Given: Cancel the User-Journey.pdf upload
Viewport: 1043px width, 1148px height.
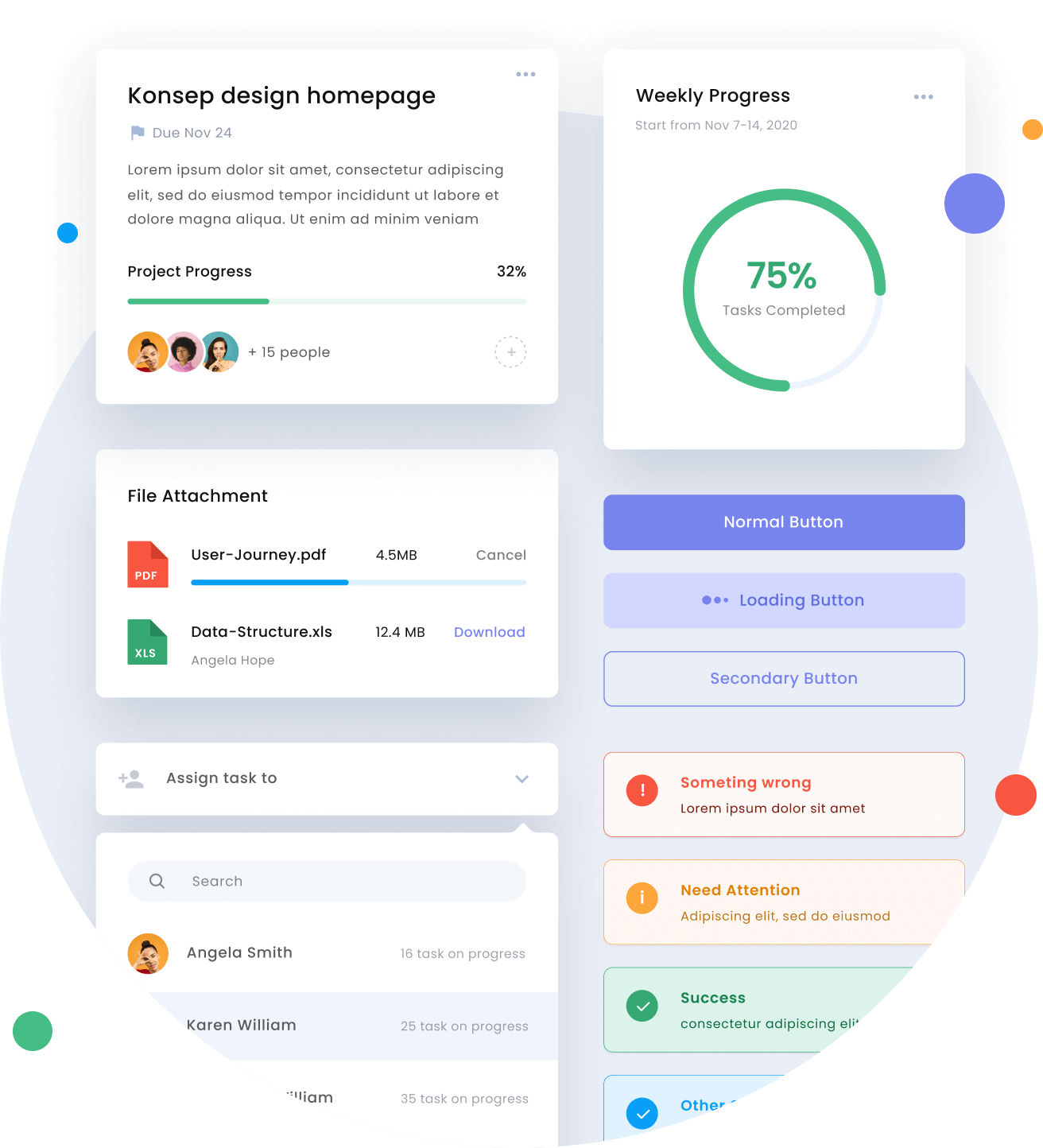Looking at the screenshot, I should pyautogui.click(x=501, y=555).
